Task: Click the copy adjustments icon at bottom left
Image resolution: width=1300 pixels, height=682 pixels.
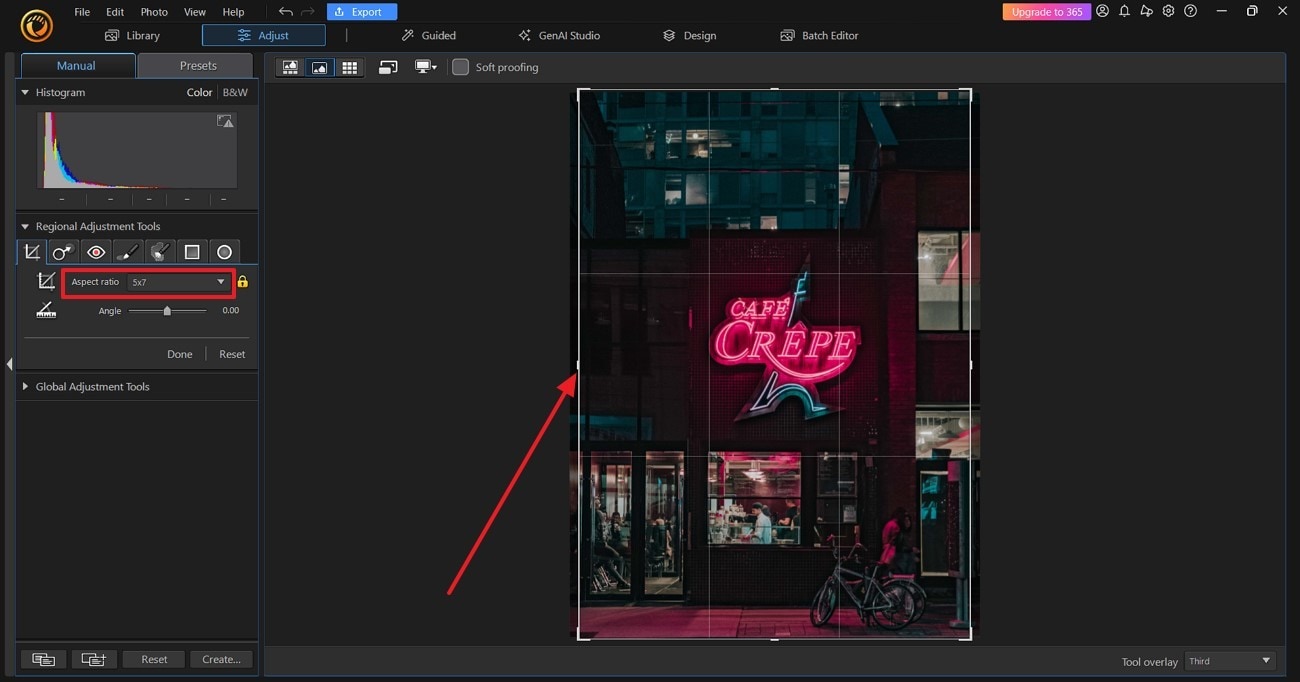Action: pyautogui.click(x=43, y=659)
